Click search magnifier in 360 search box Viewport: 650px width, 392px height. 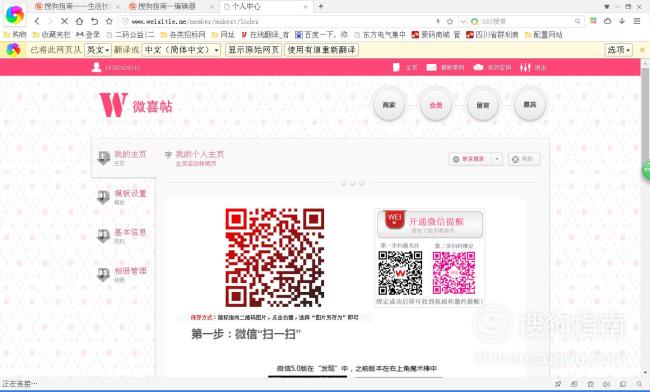point(577,21)
